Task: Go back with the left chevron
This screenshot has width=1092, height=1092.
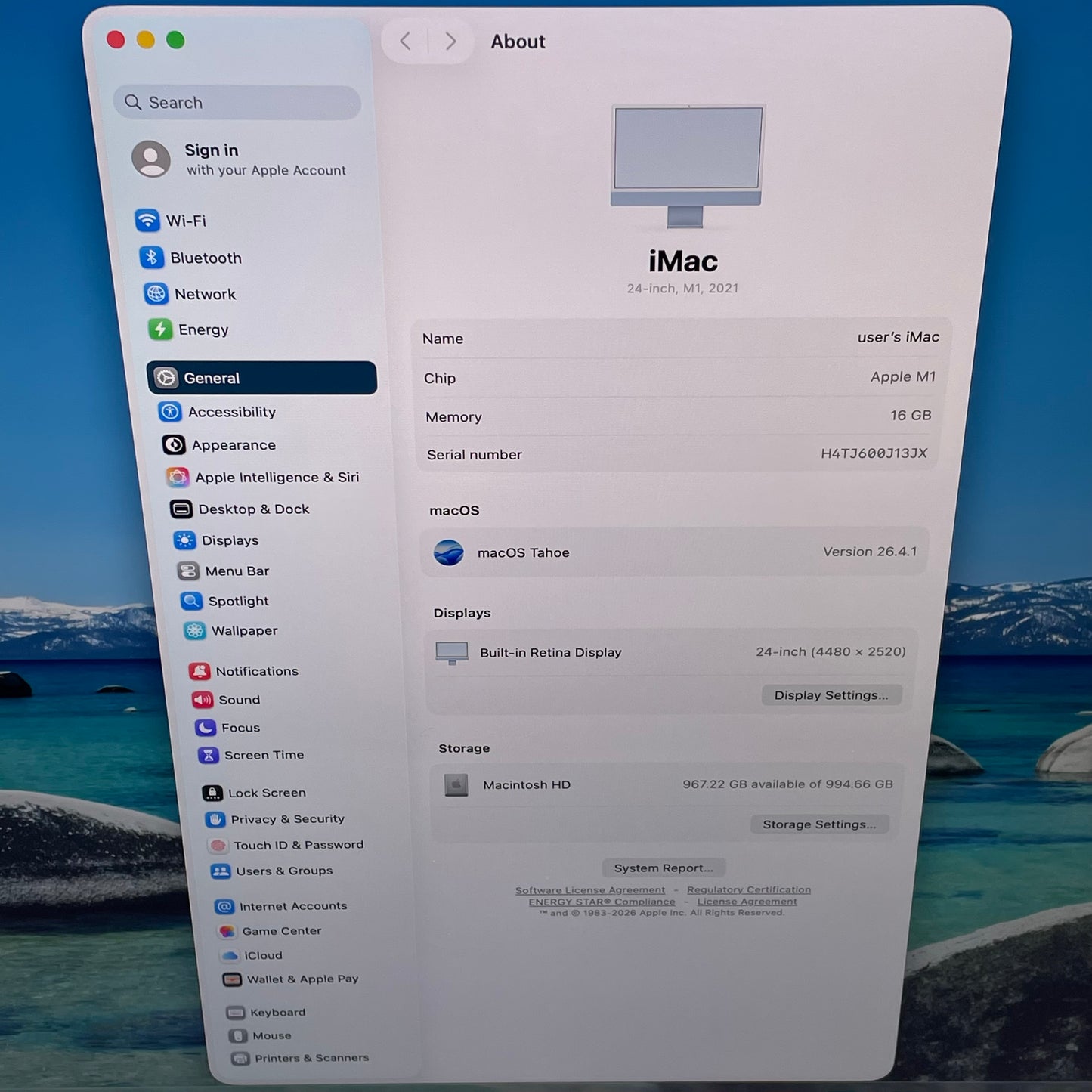Action: (406, 41)
